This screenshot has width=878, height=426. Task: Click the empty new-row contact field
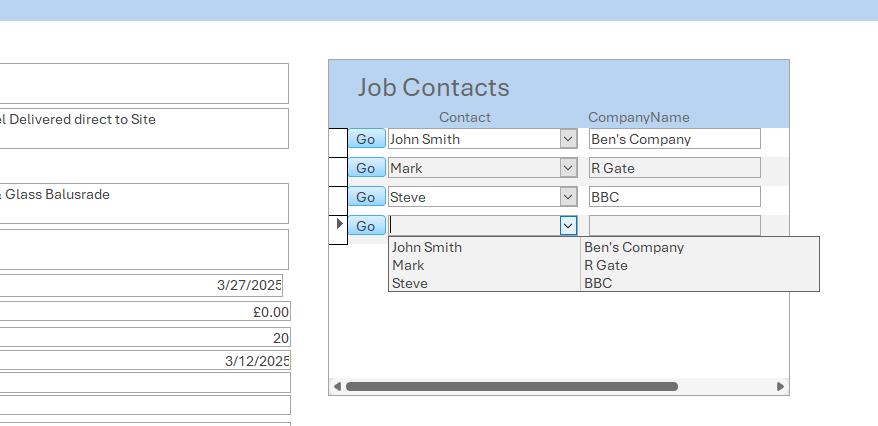pyautogui.click(x=473, y=226)
